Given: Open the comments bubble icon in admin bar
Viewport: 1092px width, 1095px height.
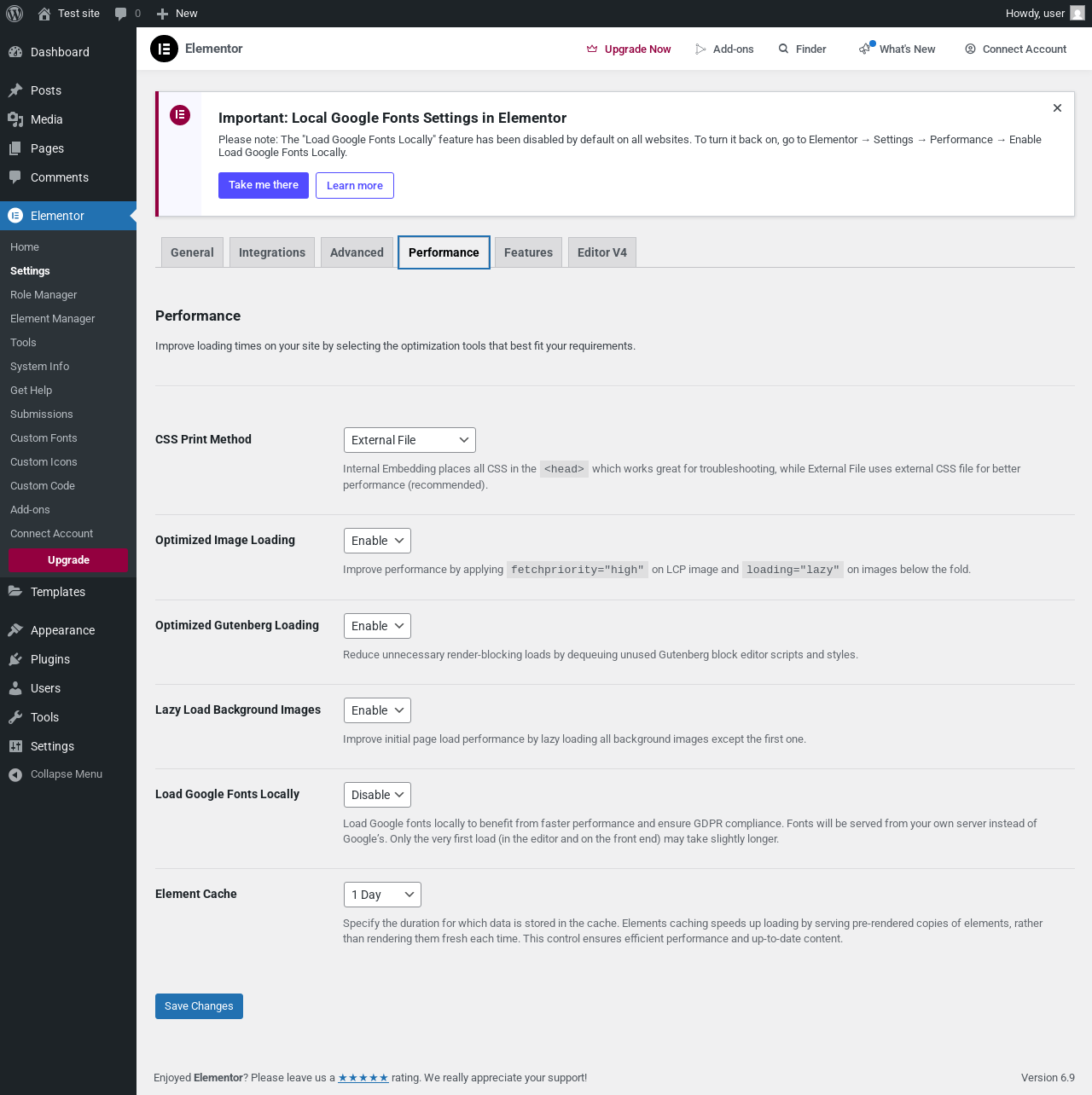Looking at the screenshot, I should click(120, 14).
